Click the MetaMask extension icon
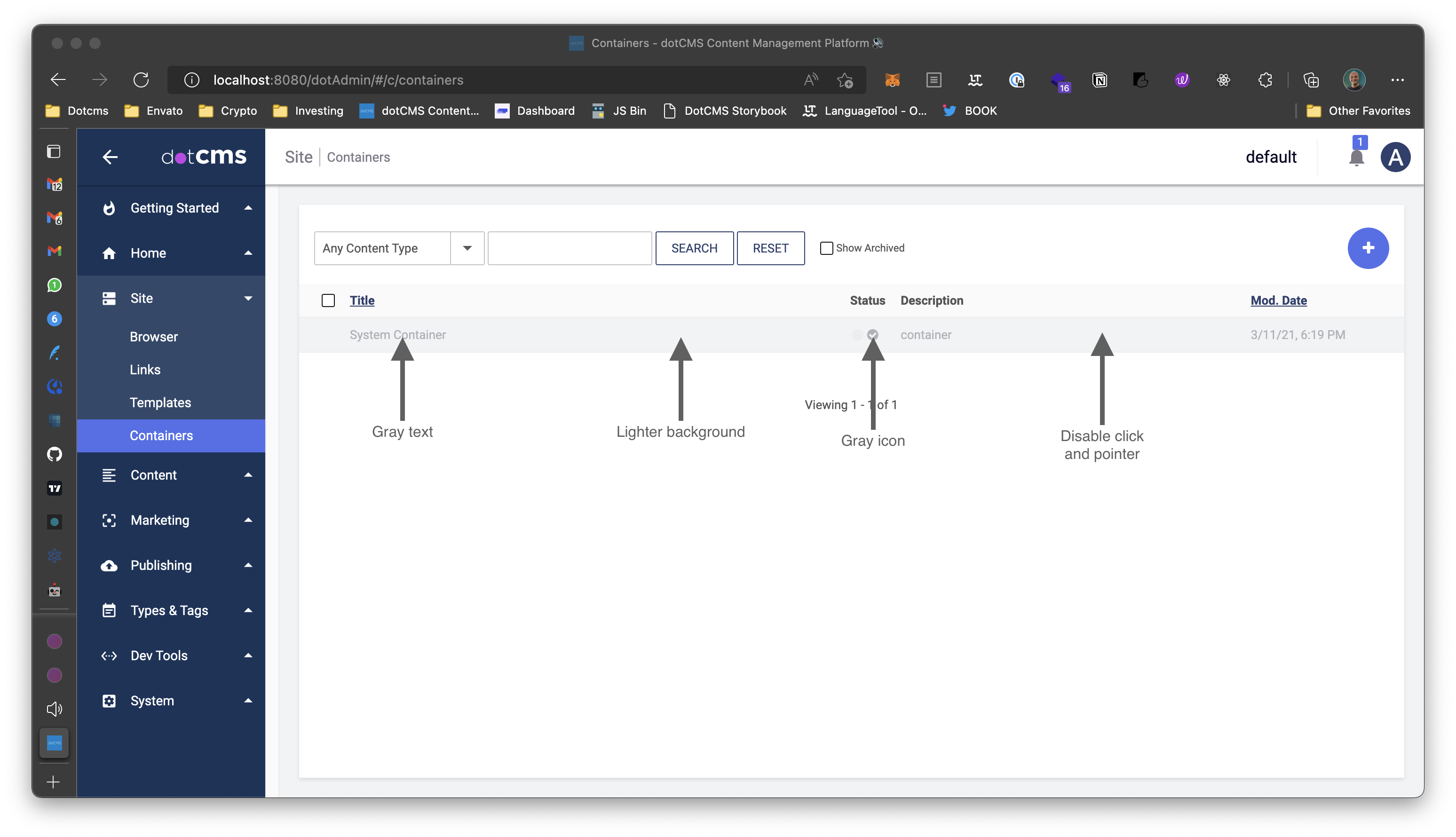The height and width of the screenshot is (837, 1456). coord(893,80)
